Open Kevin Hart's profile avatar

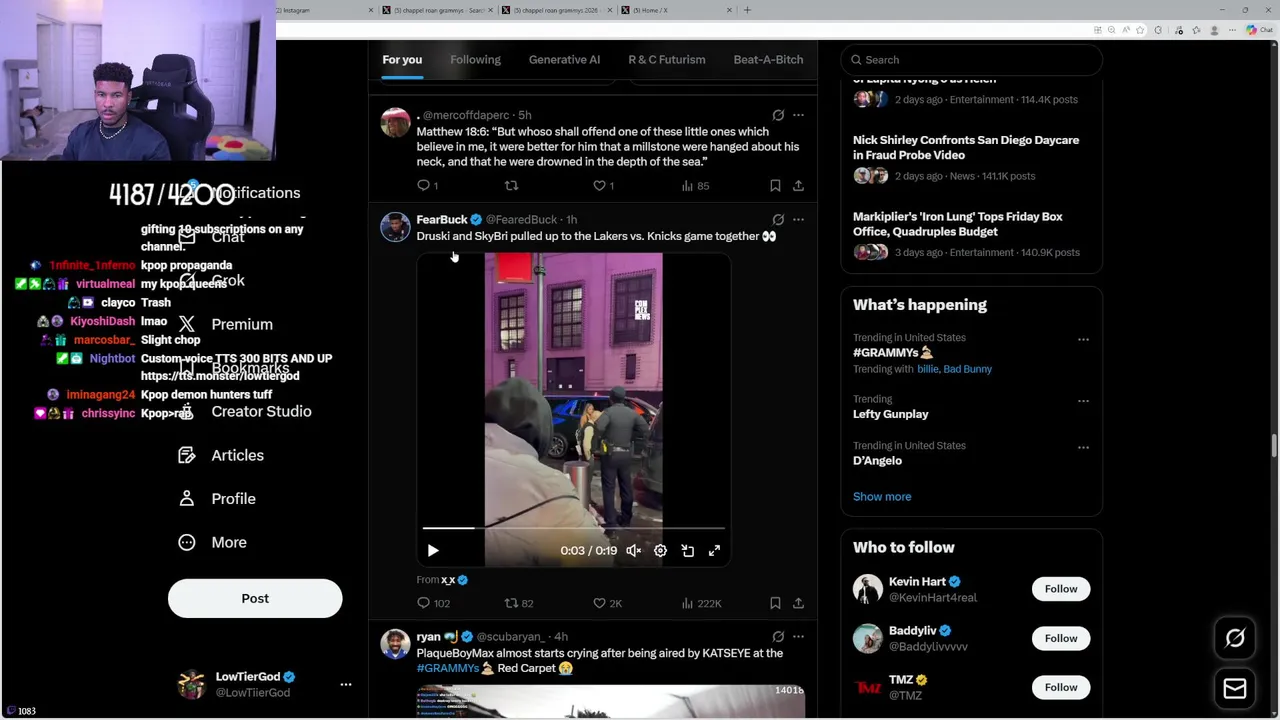tap(868, 589)
